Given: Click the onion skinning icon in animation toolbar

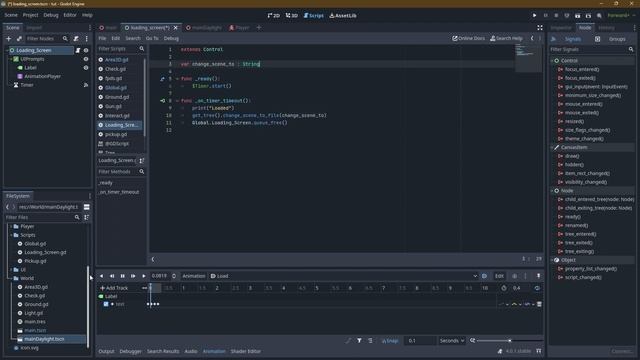Looking at the screenshot, I should (514, 276).
